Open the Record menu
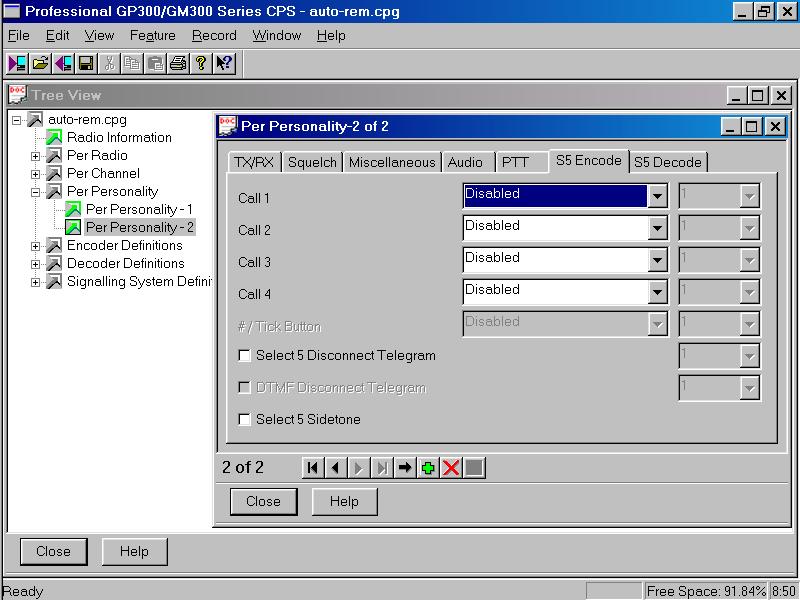Viewport: 800px width, 600px height. pos(214,35)
